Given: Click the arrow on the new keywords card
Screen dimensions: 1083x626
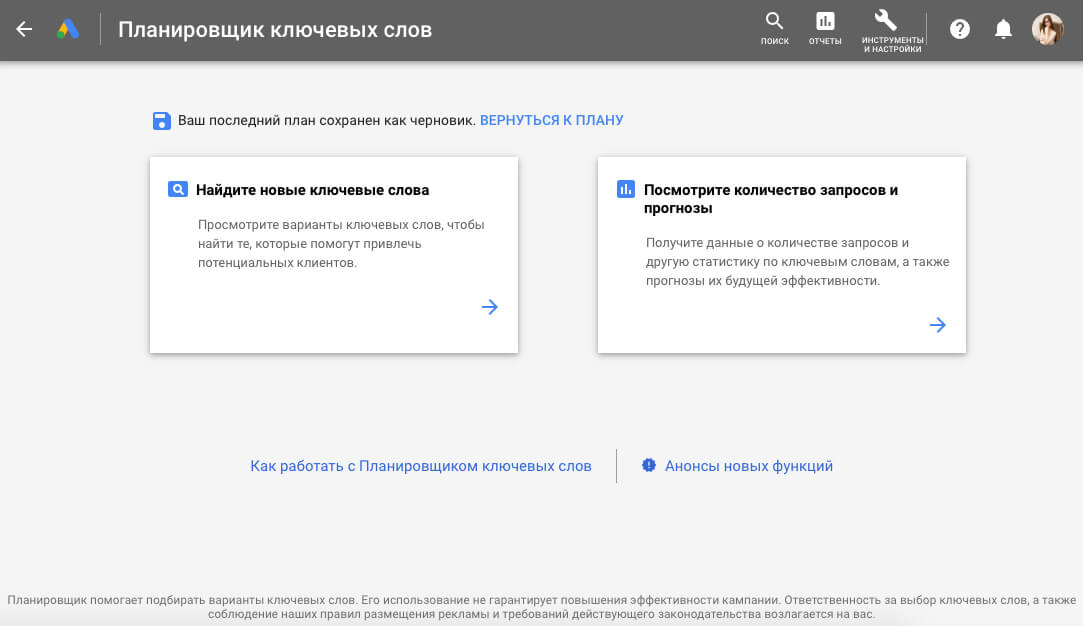Looking at the screenshot, I should coord(490,307).
